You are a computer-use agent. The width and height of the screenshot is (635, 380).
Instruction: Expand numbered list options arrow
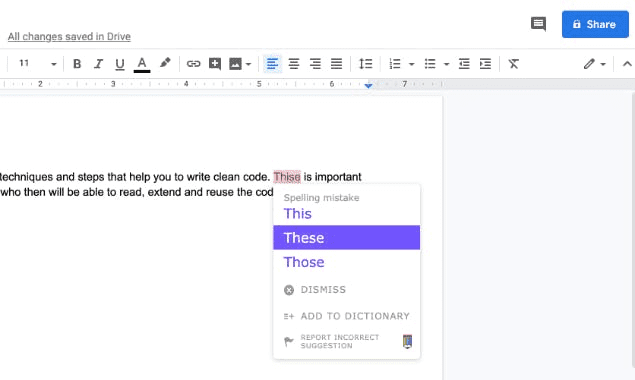(x=411, y=64)
